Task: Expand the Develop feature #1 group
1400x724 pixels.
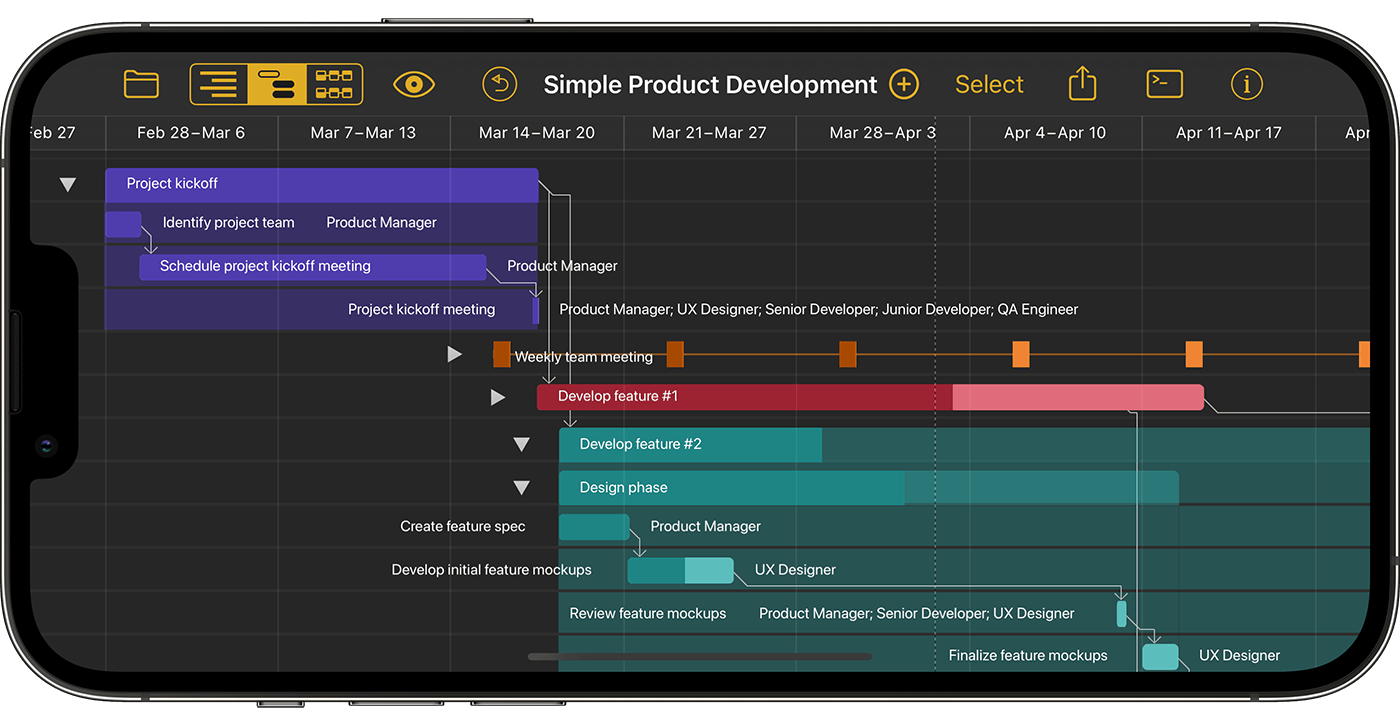Action: pyautogui.click(x=498, y=398)
